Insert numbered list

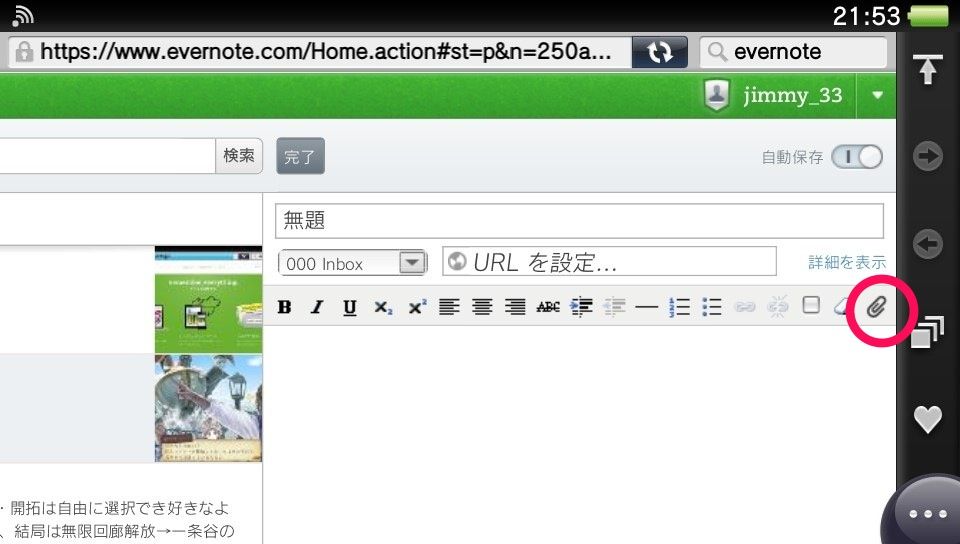[680, 307]
